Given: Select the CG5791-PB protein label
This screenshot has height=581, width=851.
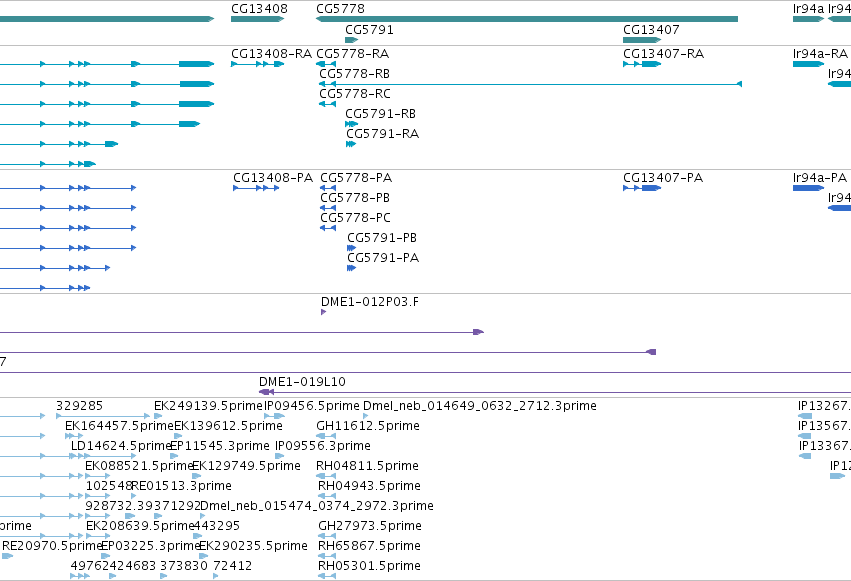Looking at the screenshot, I should (382, 238).
